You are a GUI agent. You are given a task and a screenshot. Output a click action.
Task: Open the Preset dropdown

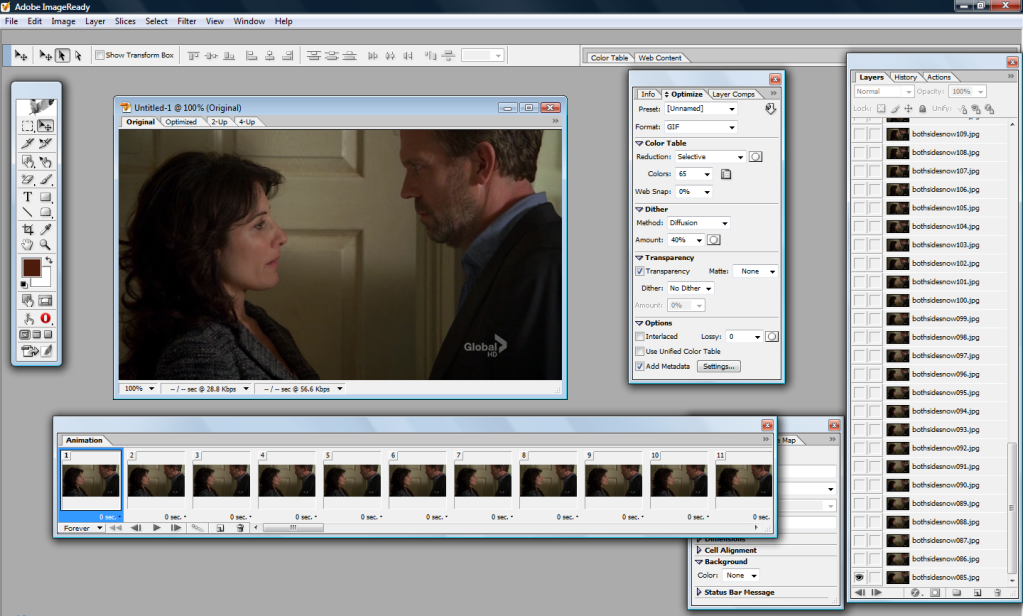[x=701, y=109]
